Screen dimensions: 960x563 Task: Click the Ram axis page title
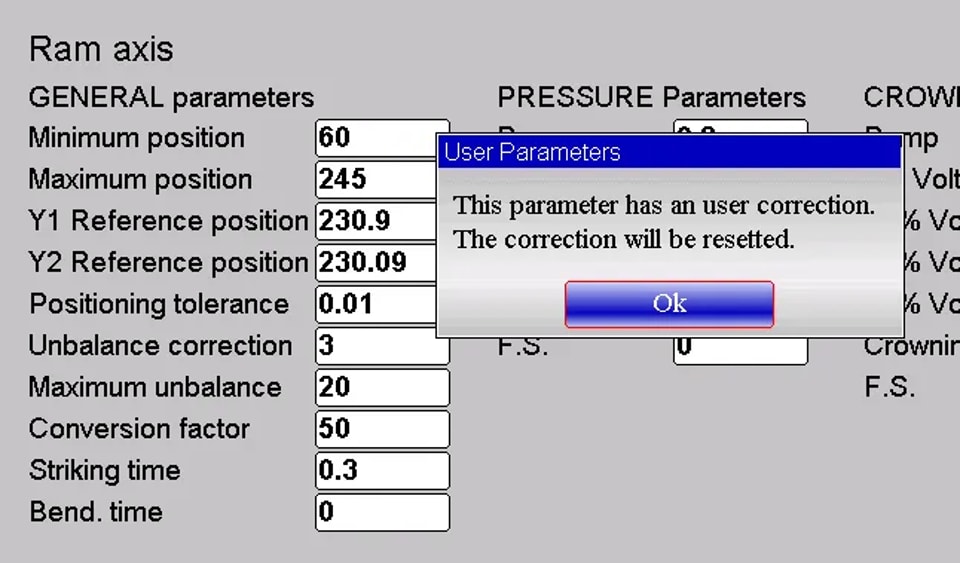click(x=102, y=50)
